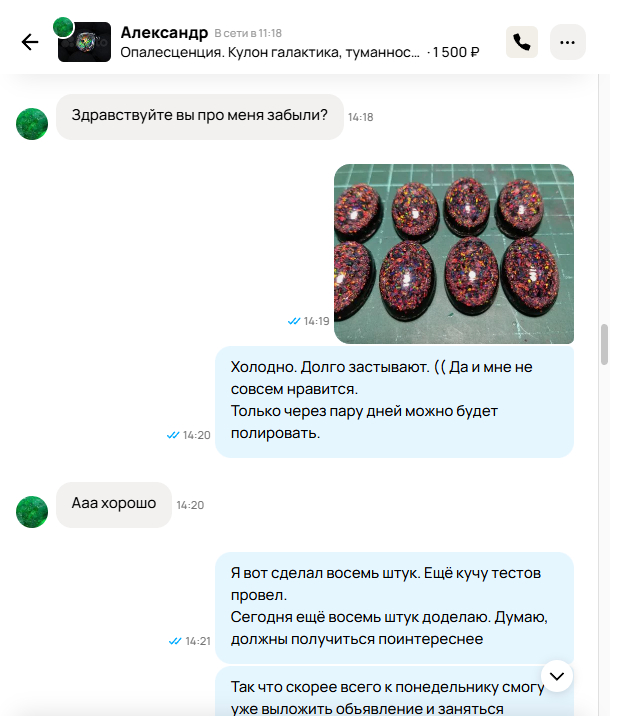
Task: Click read-receipt checkmarks next to 14:19
Action: pyautogui.click(x=294, y=321)
